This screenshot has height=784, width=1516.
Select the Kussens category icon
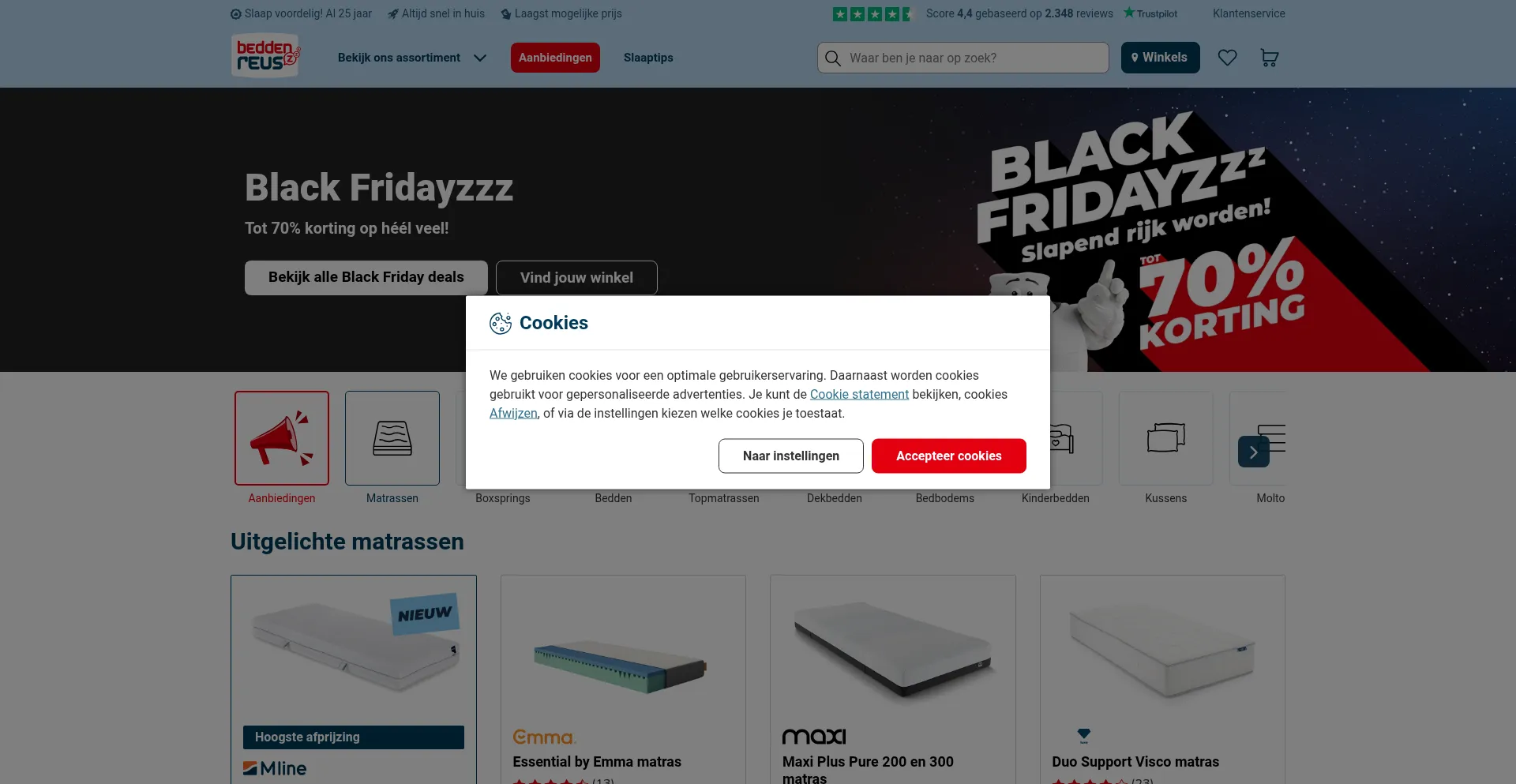1166,438
